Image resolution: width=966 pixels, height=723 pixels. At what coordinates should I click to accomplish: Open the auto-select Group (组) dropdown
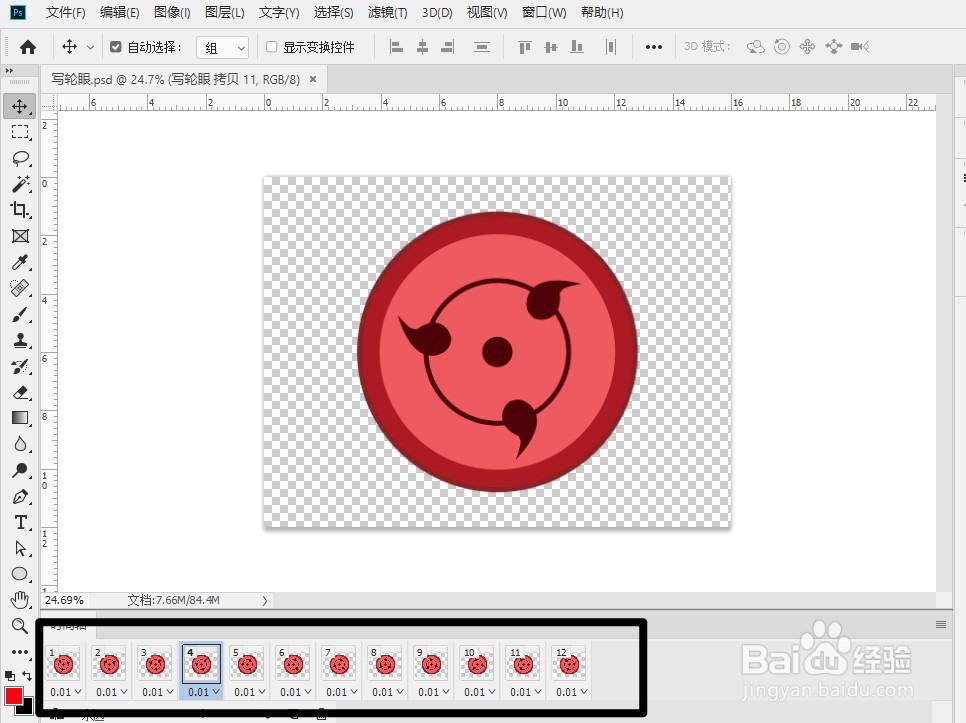pyautogui.click(x=222, y=47)
